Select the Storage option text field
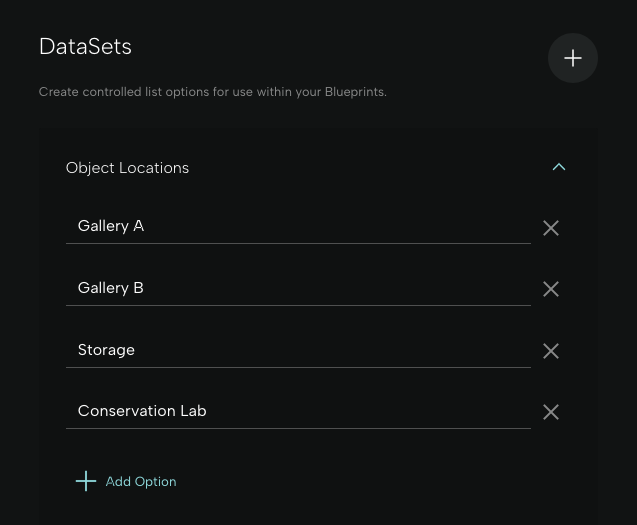The image size is (637, 525). coord(298,350)
